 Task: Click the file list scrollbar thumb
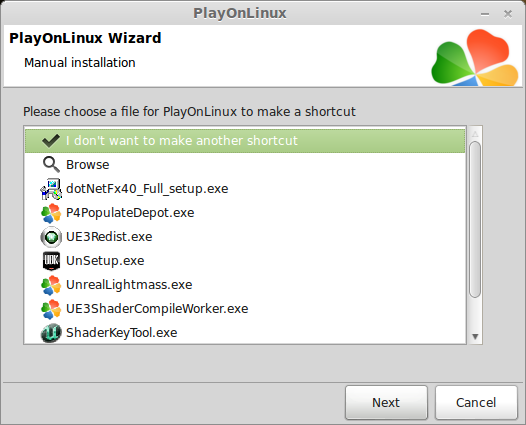[475, 220]
